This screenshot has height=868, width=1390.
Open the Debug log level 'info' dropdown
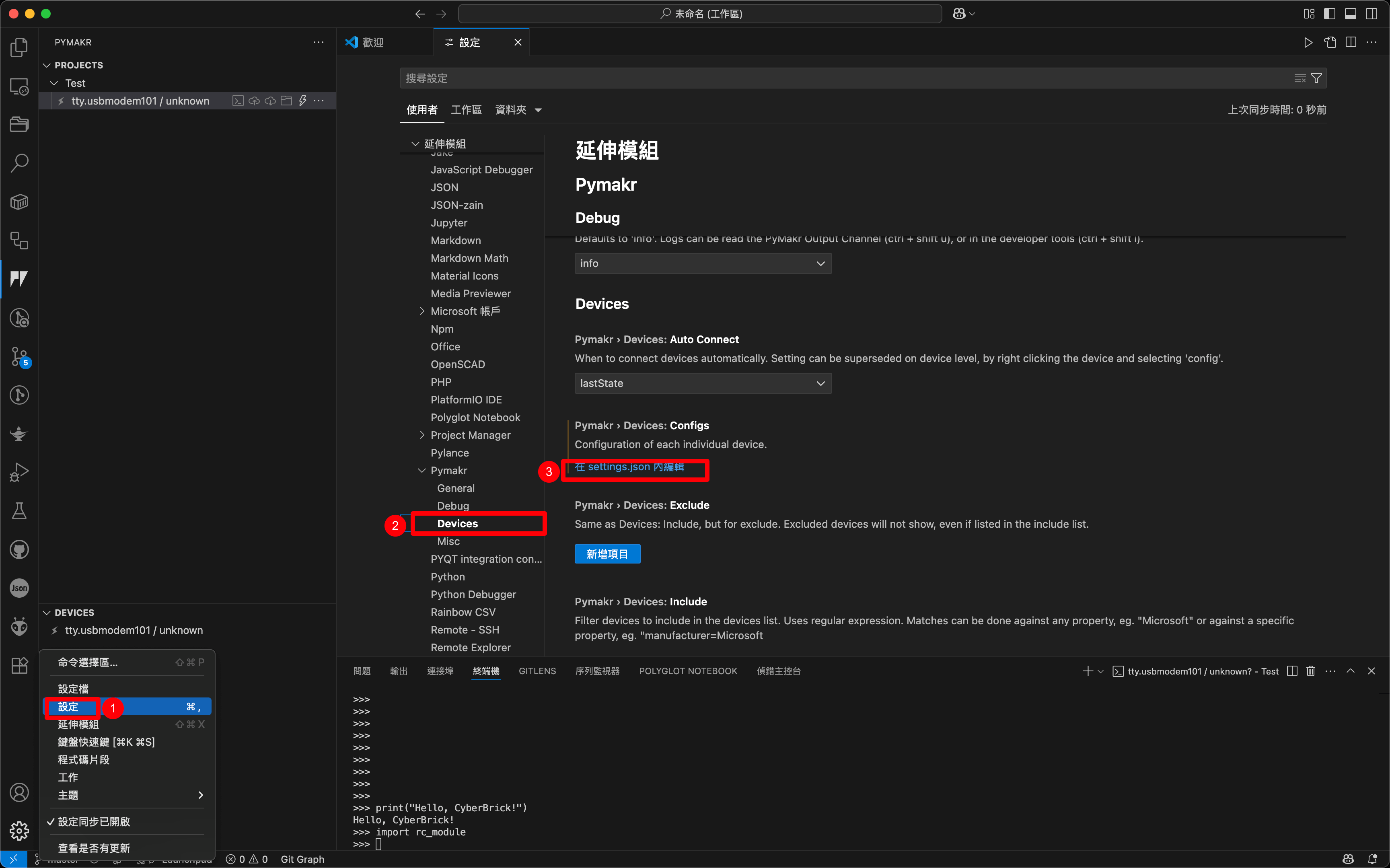(703, 263)
